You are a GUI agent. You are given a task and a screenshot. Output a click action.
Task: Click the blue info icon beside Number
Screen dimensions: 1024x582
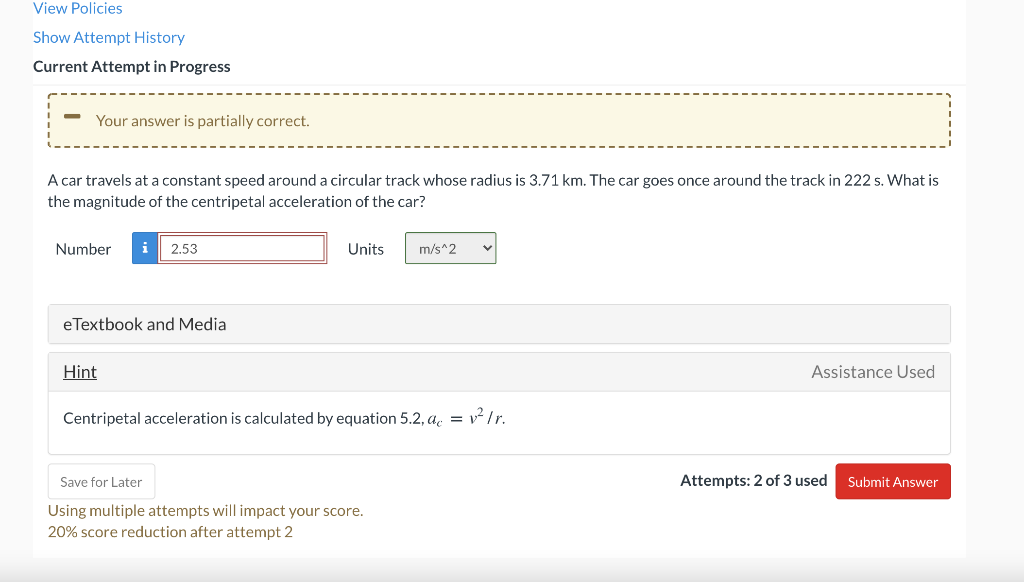pyautogui.click(x=145, y=248)
